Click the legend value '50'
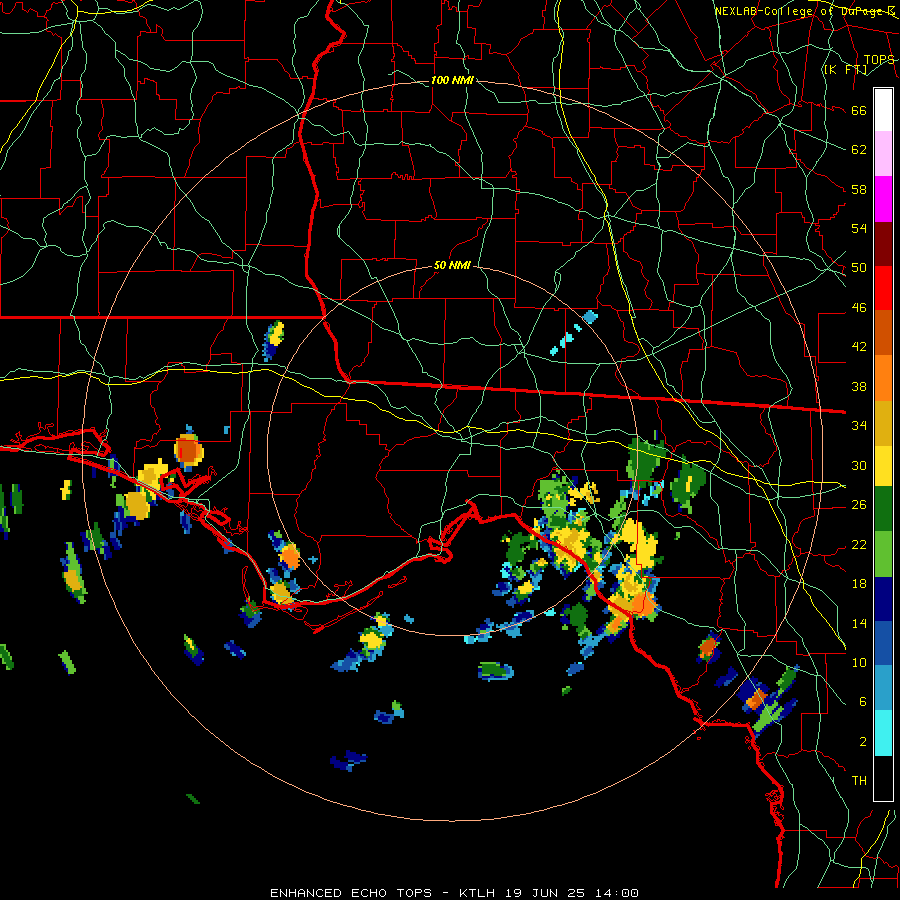Image resolution: width=900 pixels, height=900 pixels. tap(859, 268)
